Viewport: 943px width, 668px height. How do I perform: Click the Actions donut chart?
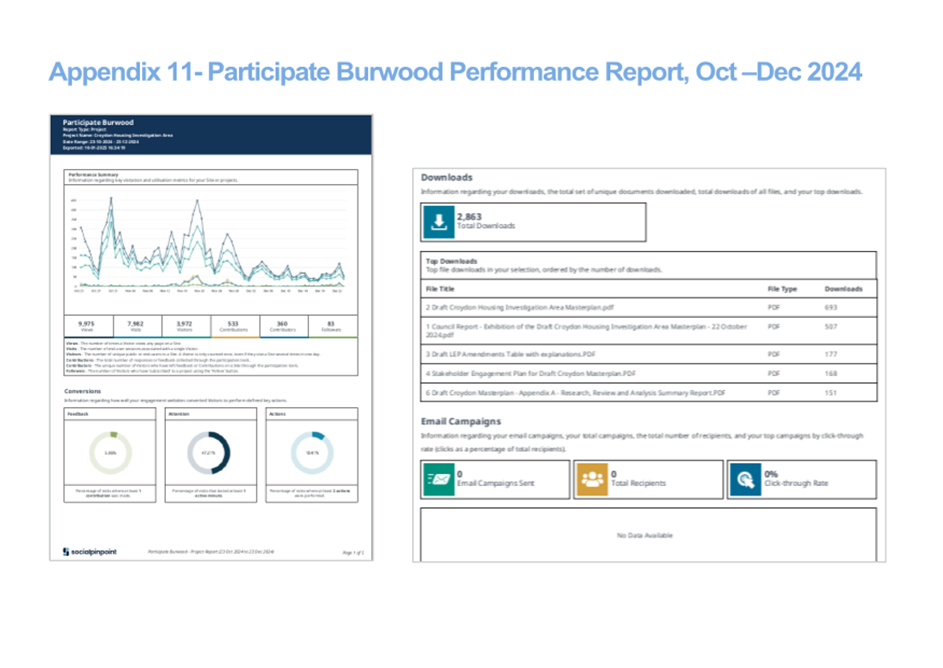tap(312, 453)
